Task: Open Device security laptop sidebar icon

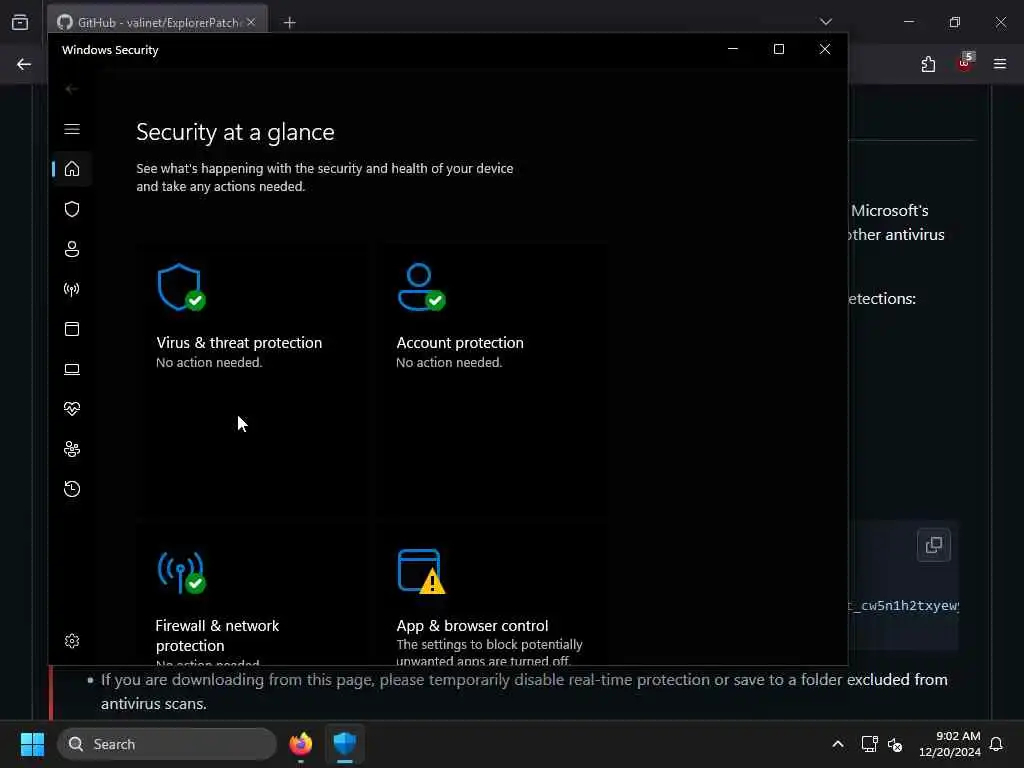Action: click(x=72, y=369)
